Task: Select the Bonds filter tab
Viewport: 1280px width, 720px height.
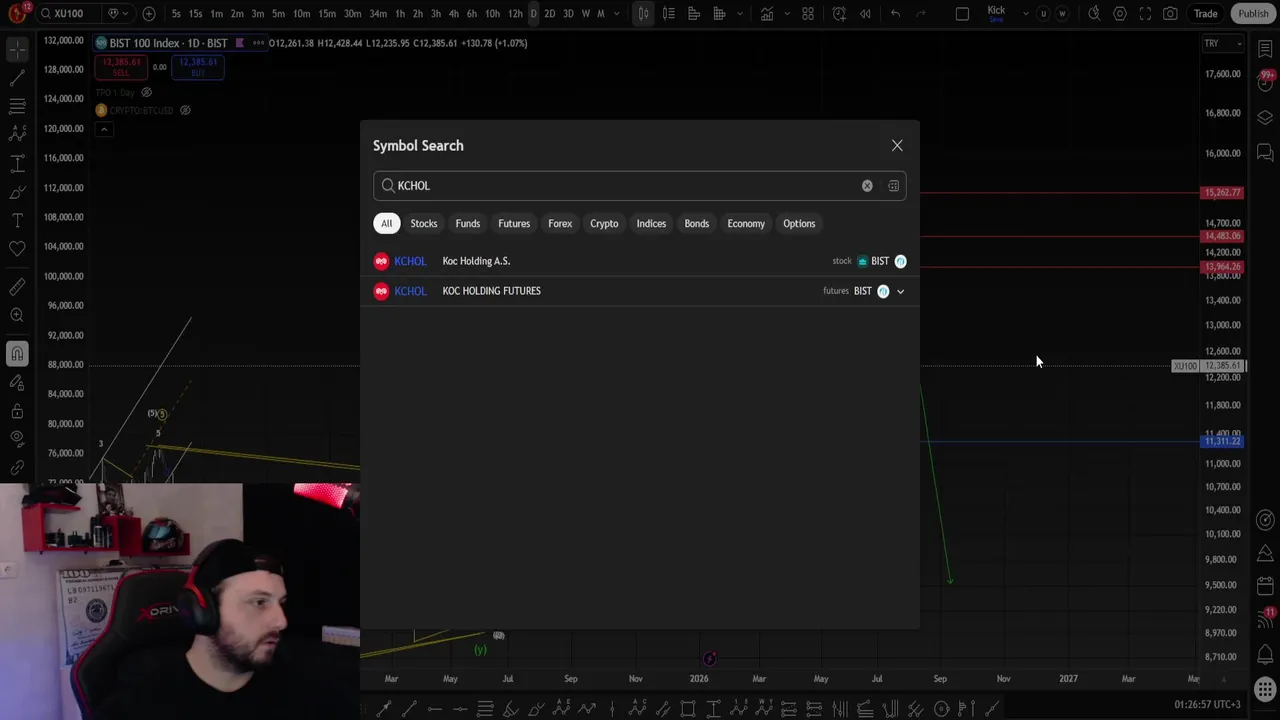Action: pos(696,224)
